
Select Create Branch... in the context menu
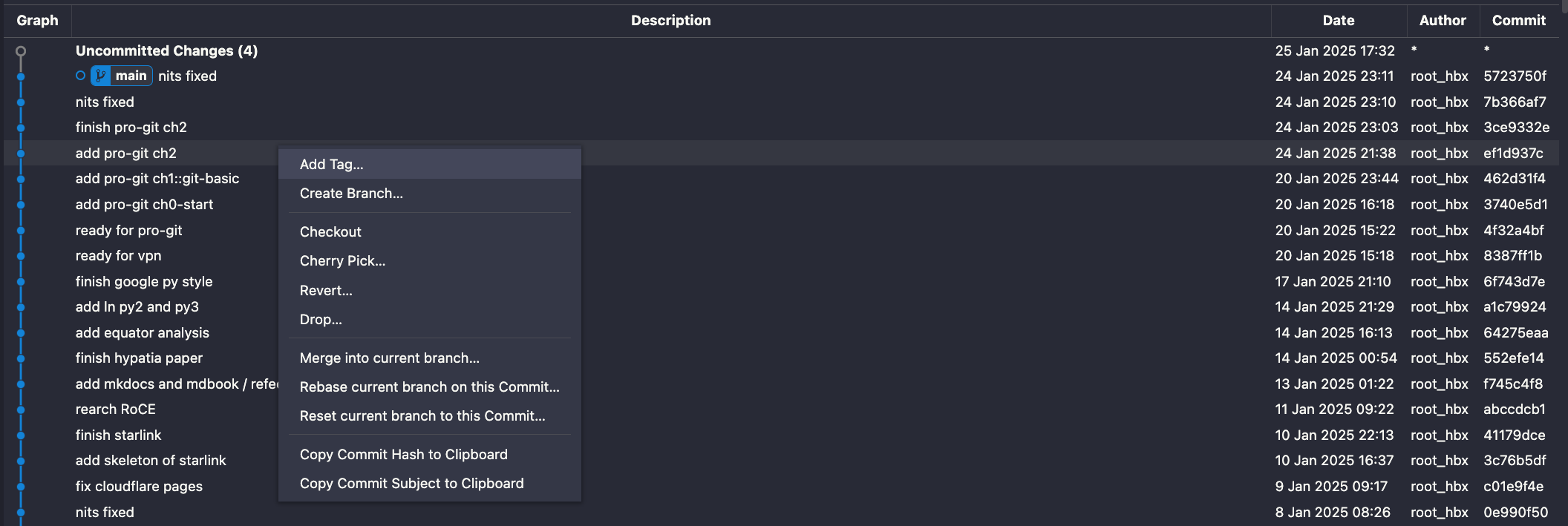click(x=351, y=194)
